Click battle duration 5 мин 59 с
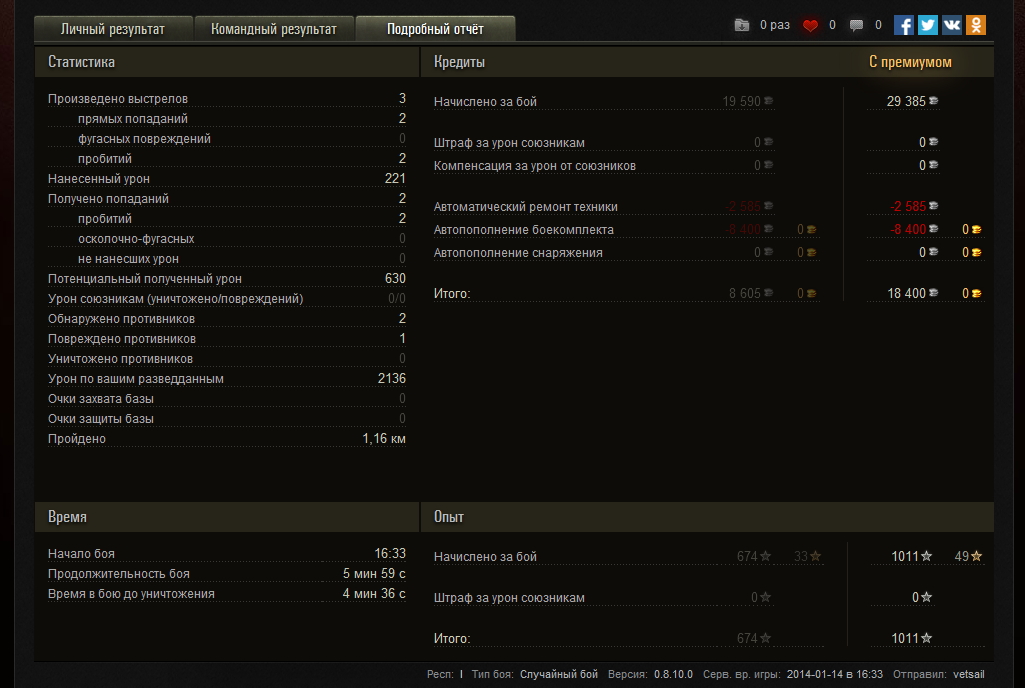The image size is (1025, 688). 374,574
